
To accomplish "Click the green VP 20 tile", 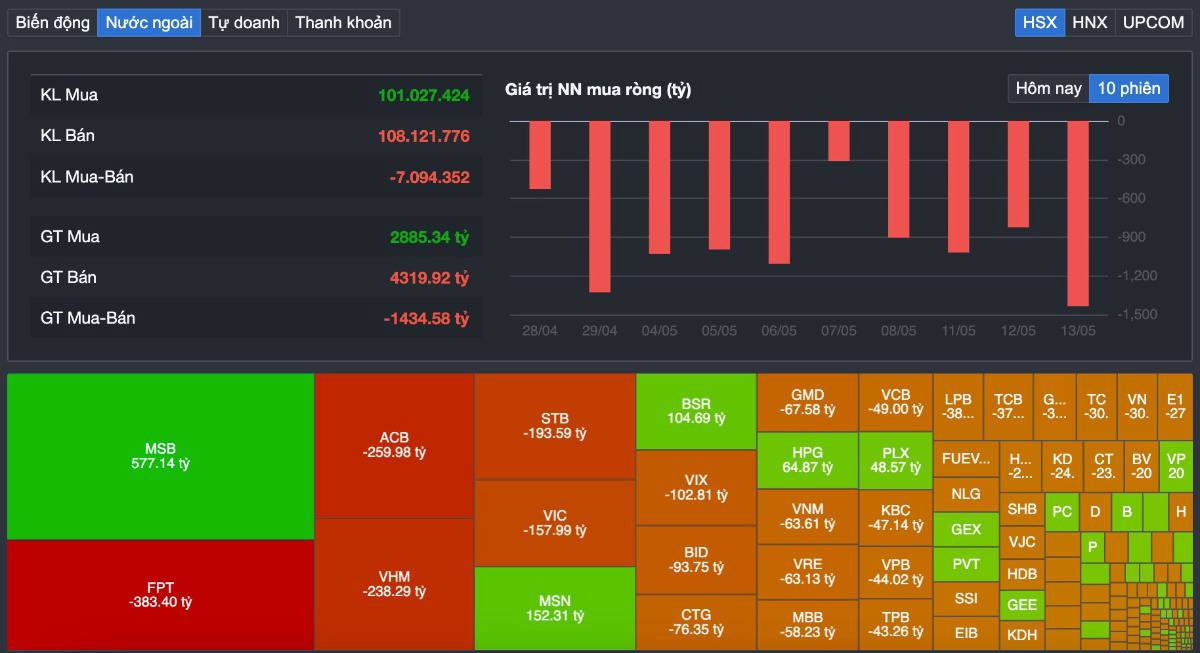I will coord(1176,467).
